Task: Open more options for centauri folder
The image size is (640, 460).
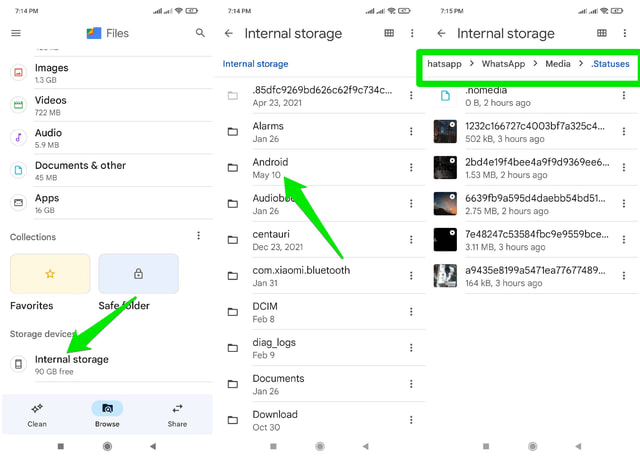Action: click(411, 240)
